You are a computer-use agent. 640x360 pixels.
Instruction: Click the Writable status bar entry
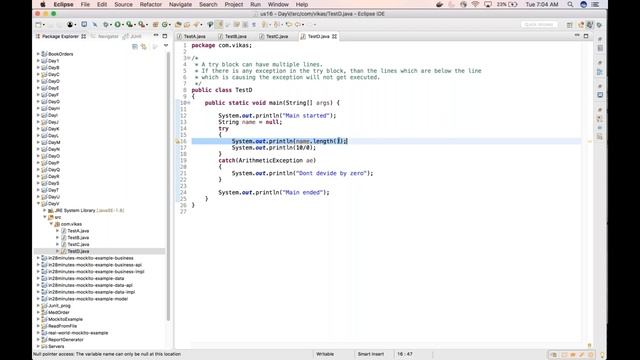(x=325, y=354)
